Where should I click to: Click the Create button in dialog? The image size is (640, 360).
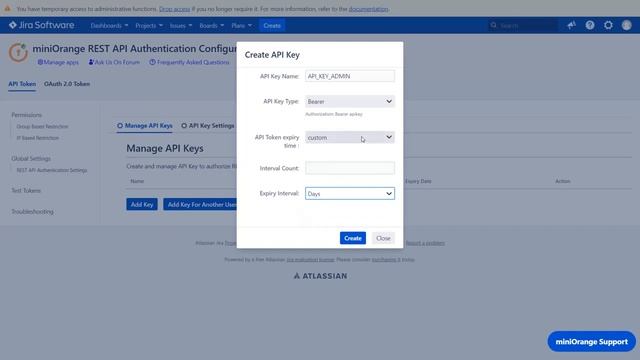pyautogui.click(x=353, y=238)
